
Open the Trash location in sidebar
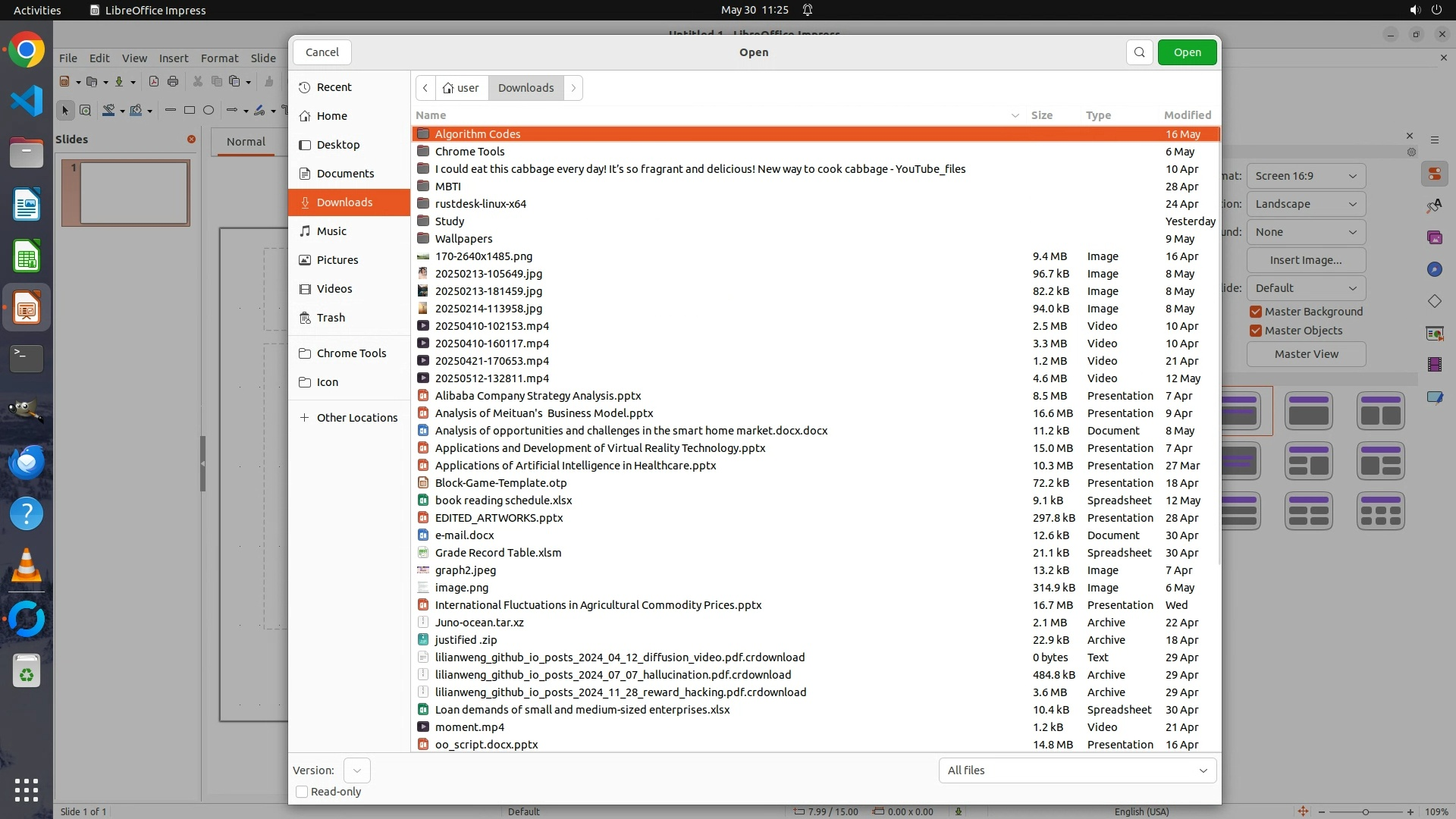(x=331, y=318)
